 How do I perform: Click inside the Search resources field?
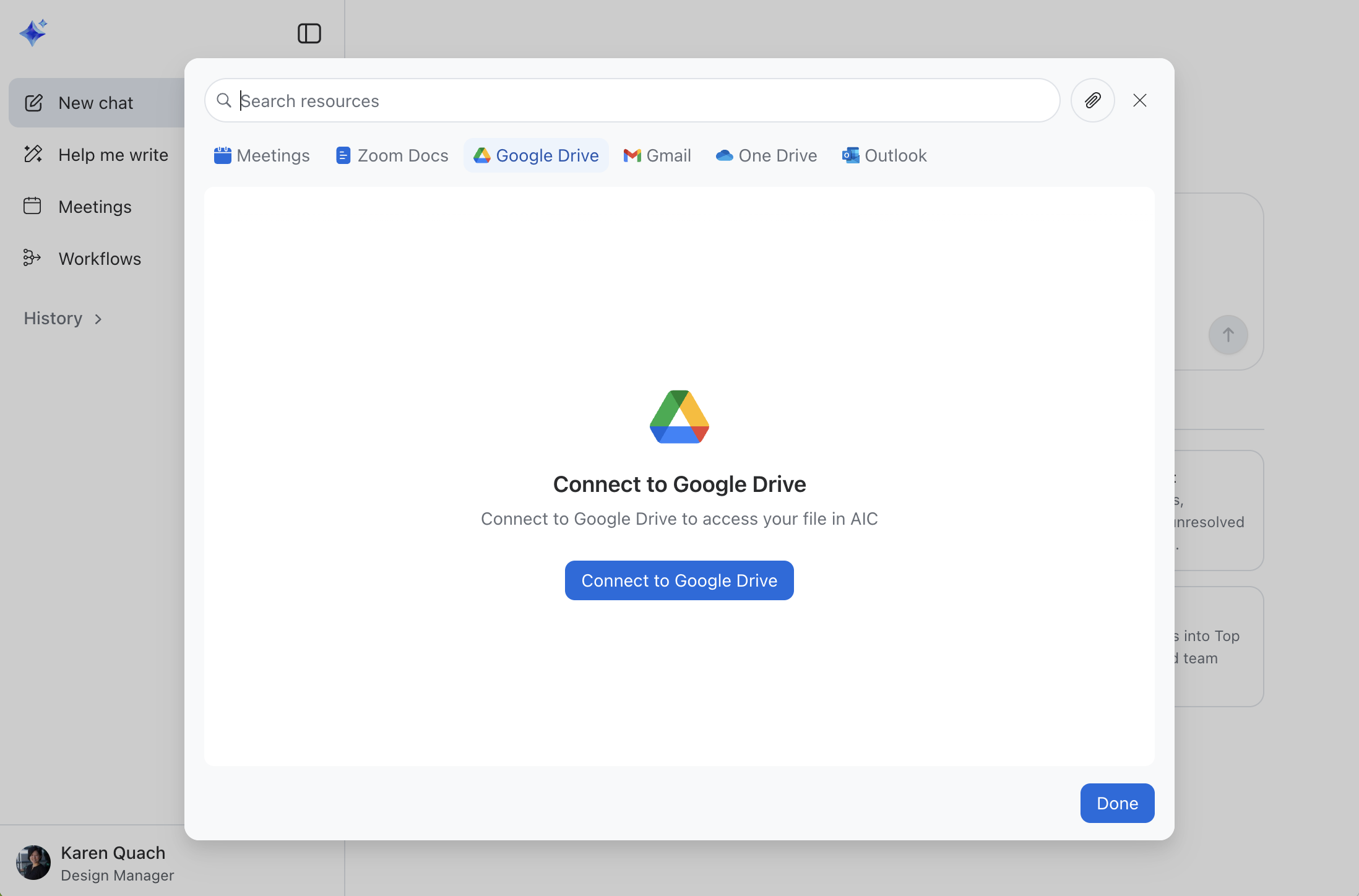point(644,101)
